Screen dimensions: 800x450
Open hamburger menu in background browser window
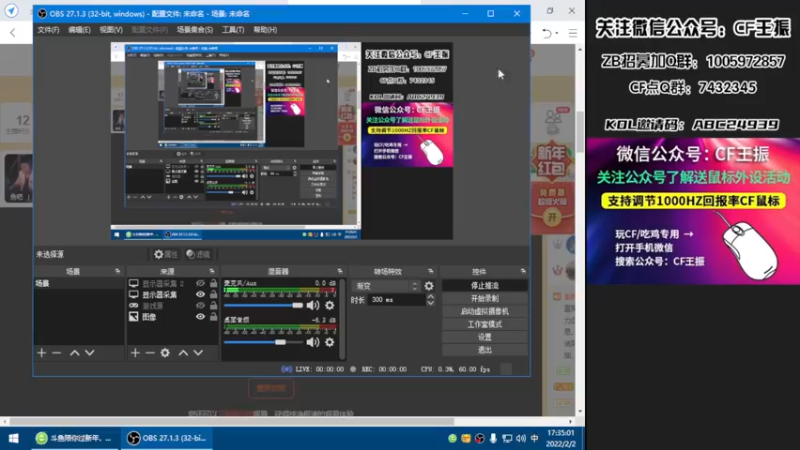click(573, 33)
